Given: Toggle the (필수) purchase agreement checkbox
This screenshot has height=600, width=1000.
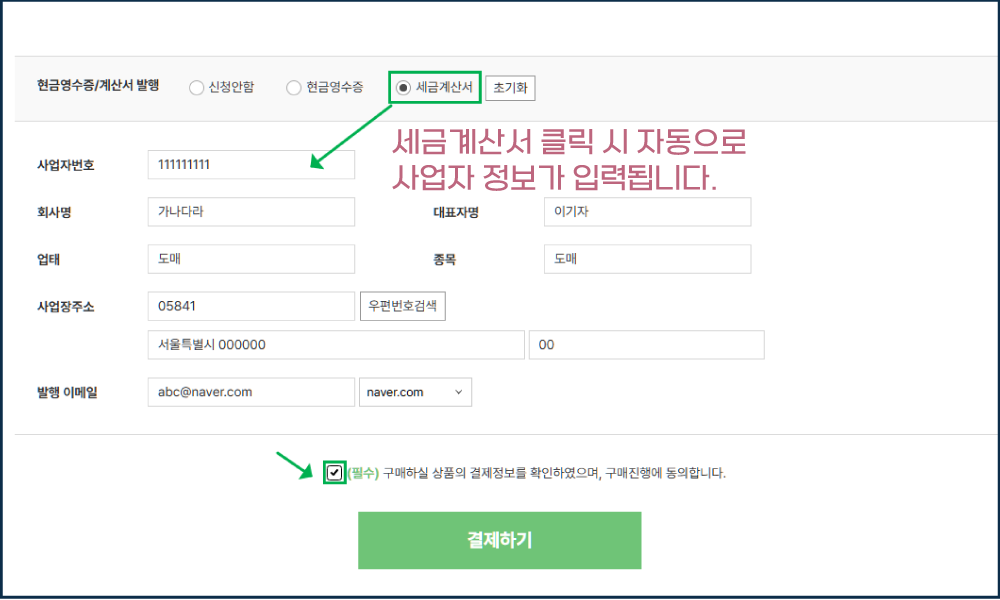Looking at the screenshot, I should [x=335, y=473].
